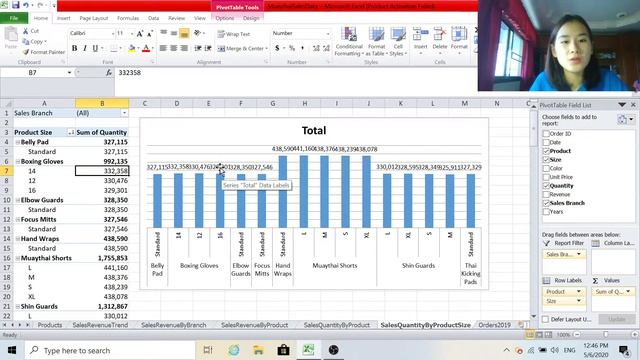Click the Format Painter brush icon

coord(26,52)
